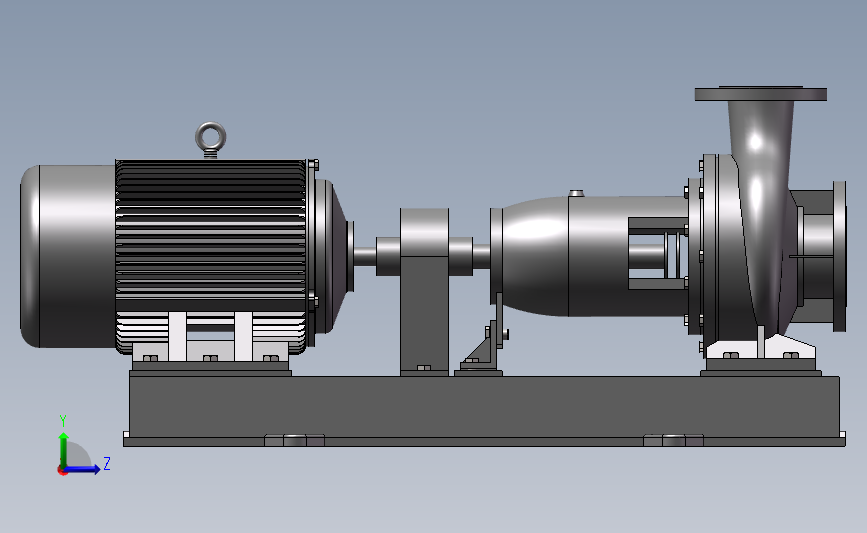Click the red X origin dot of triad
This screenshot has height=533, width=867.
click(62, 471)
